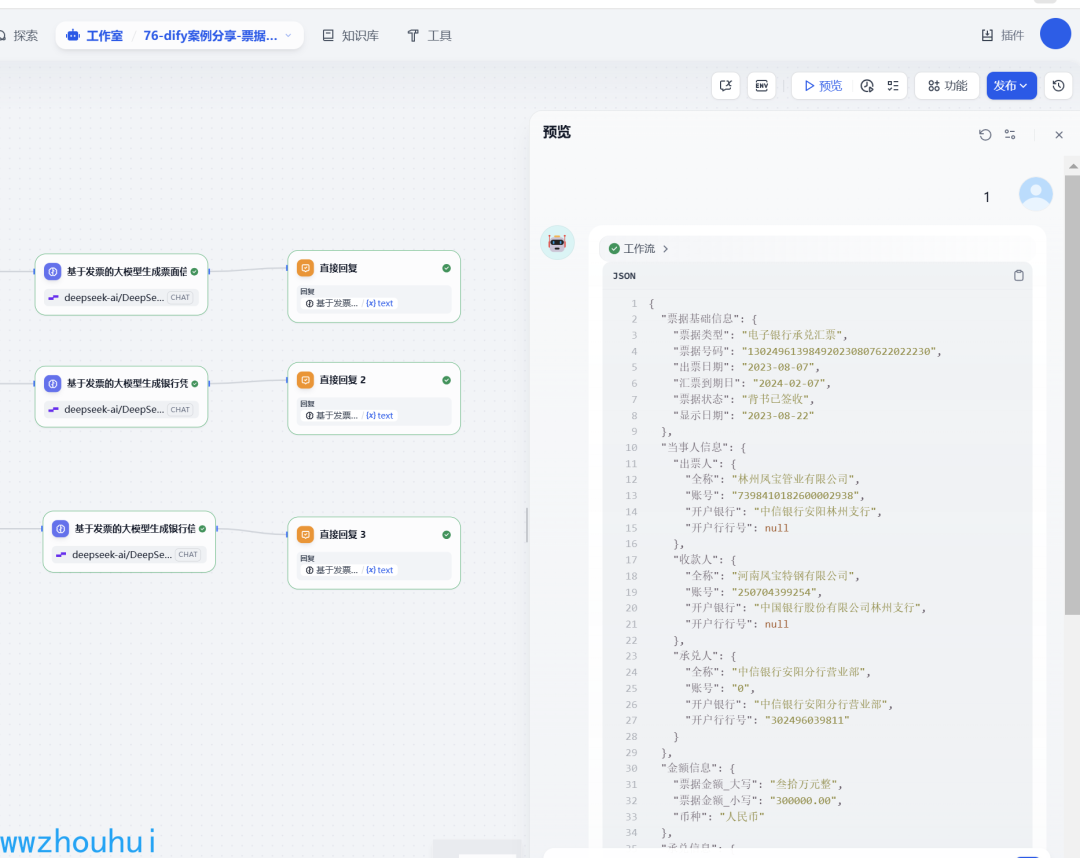Open the 功能 features button
Viewport: 1080px width, 858px height.
(x=948, y=85)
